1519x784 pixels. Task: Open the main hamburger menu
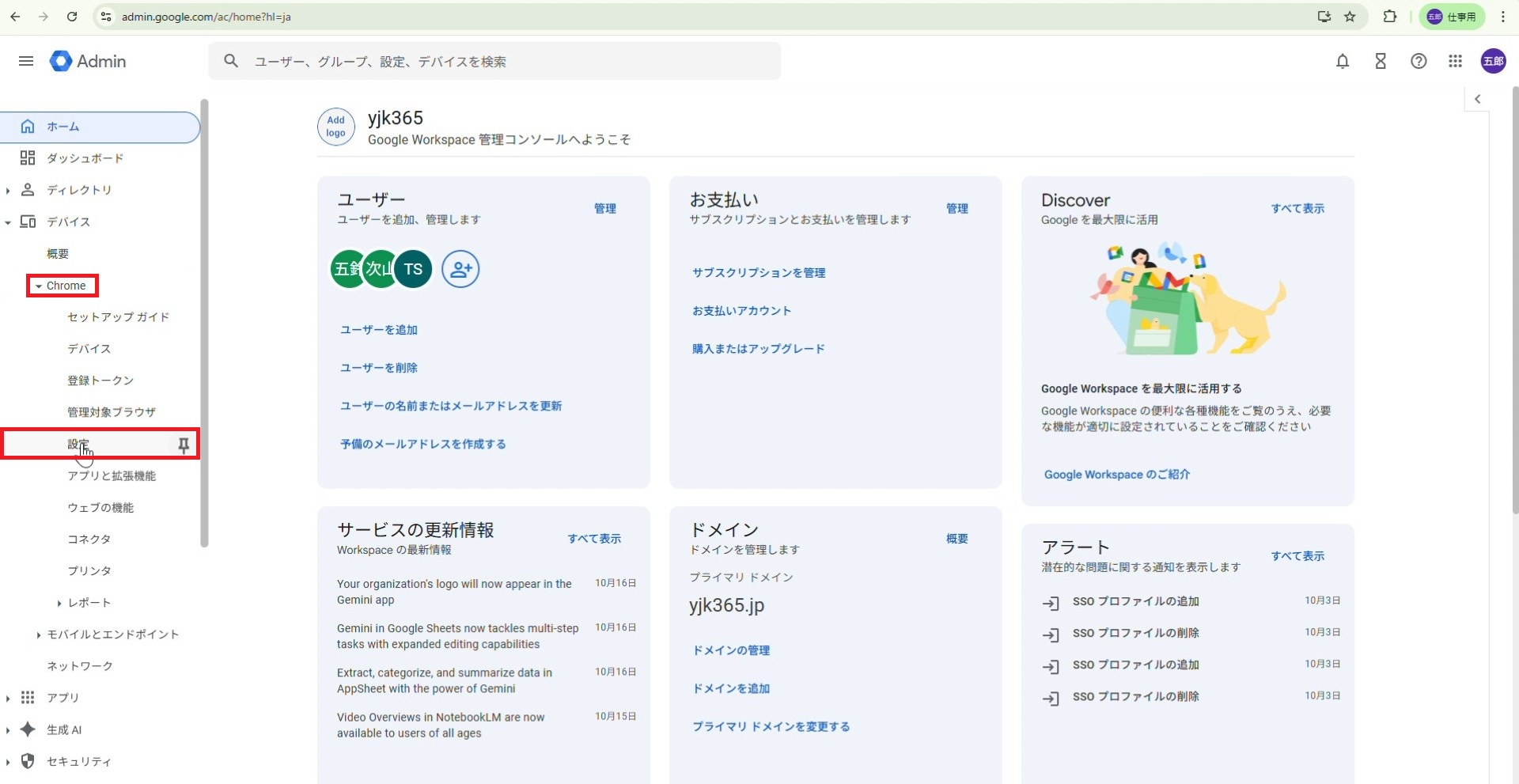click(26, 61)
